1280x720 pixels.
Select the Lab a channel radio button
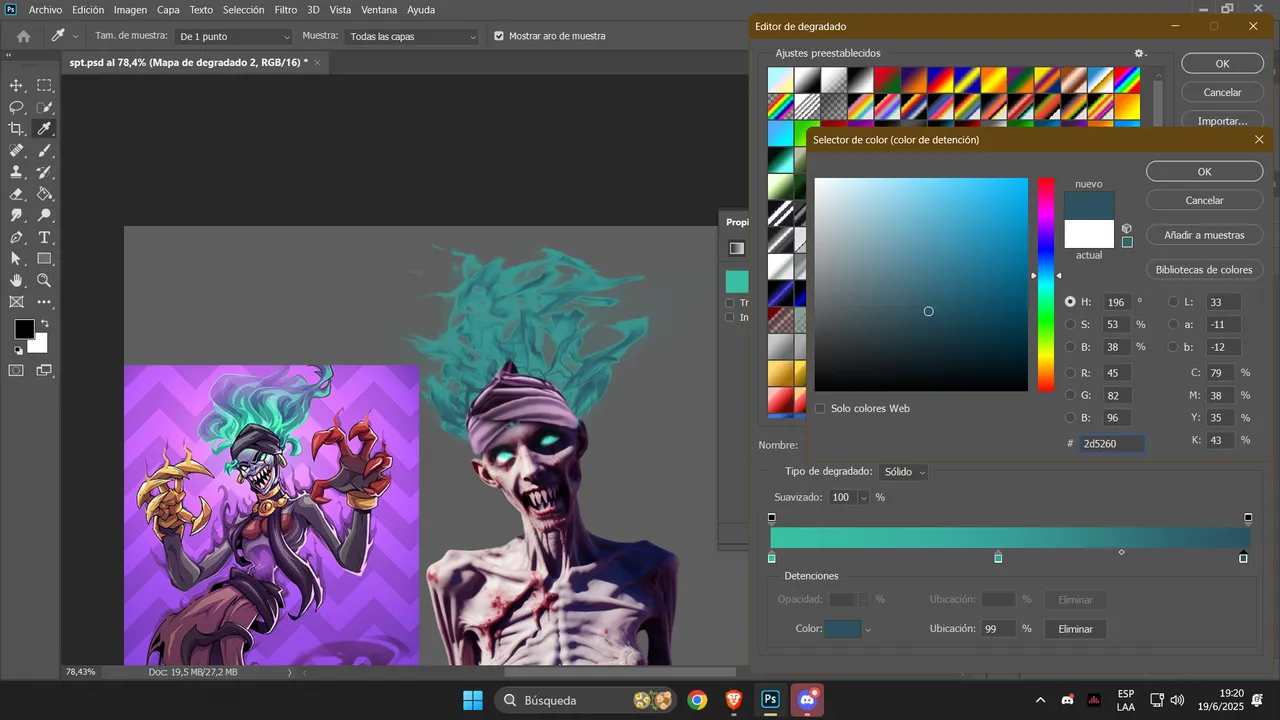point(1174,324)
